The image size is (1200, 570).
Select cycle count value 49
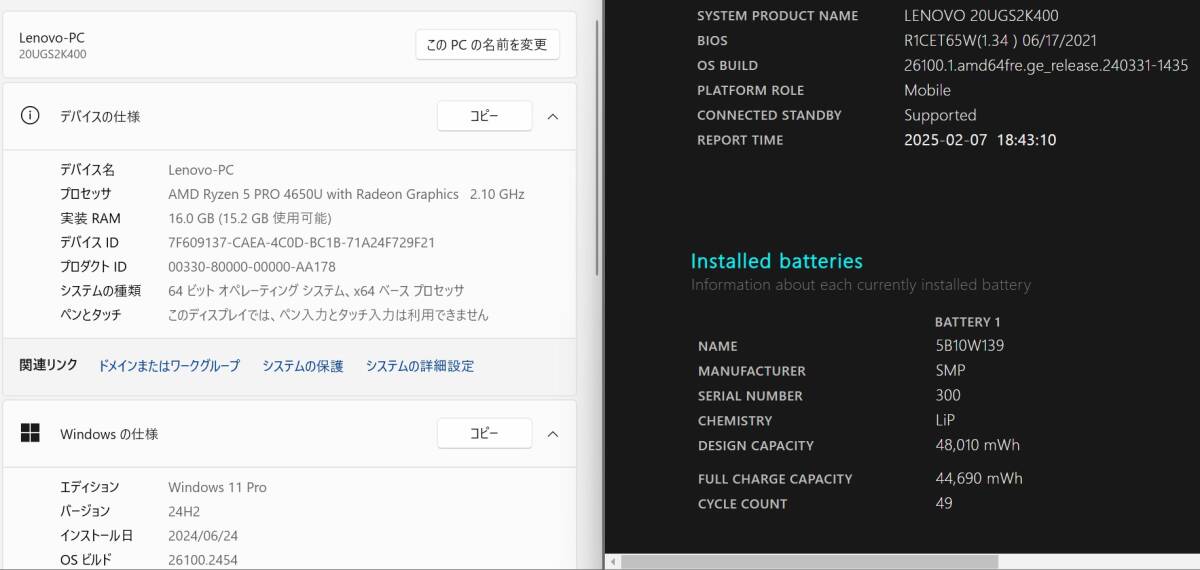click(x=944, y=503)
